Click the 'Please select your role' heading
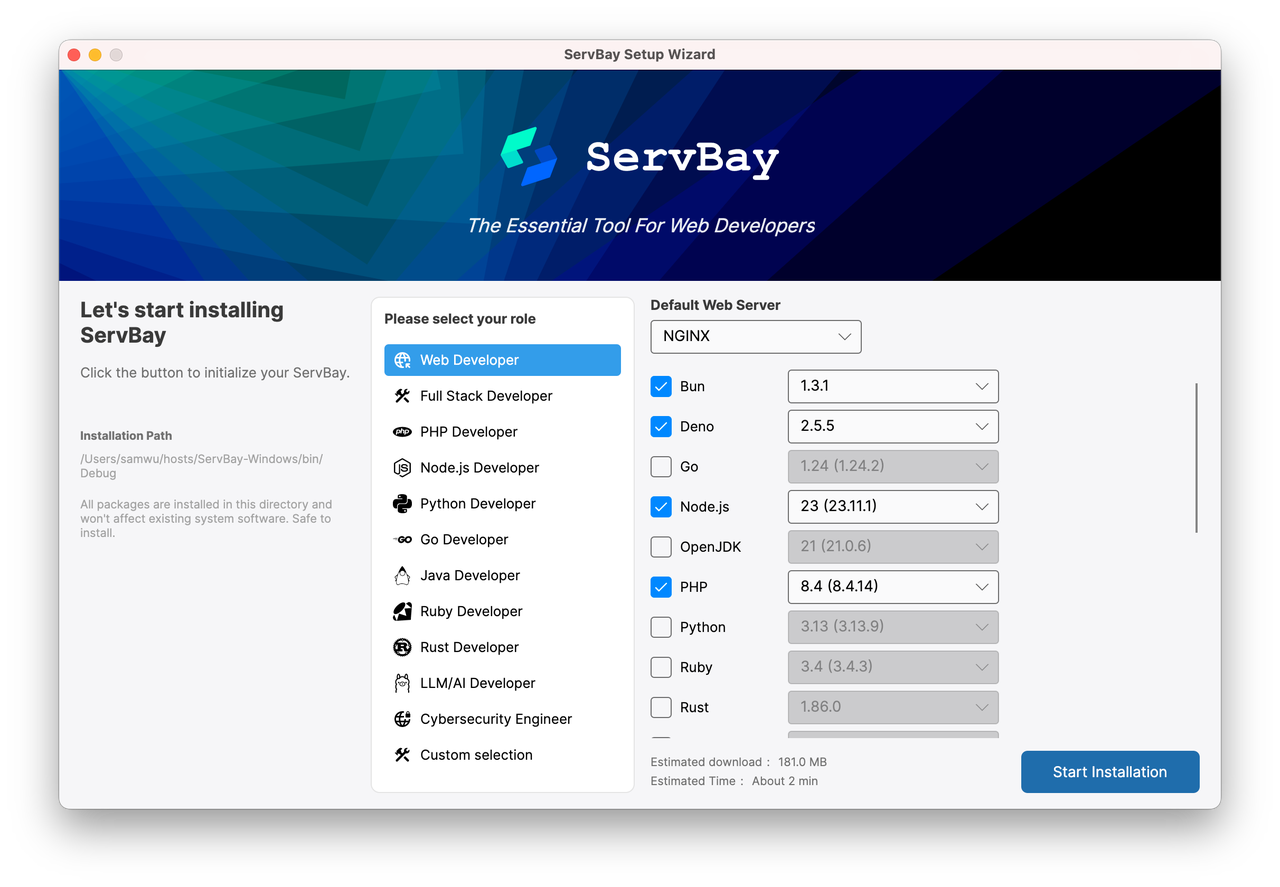 (460, 319)
